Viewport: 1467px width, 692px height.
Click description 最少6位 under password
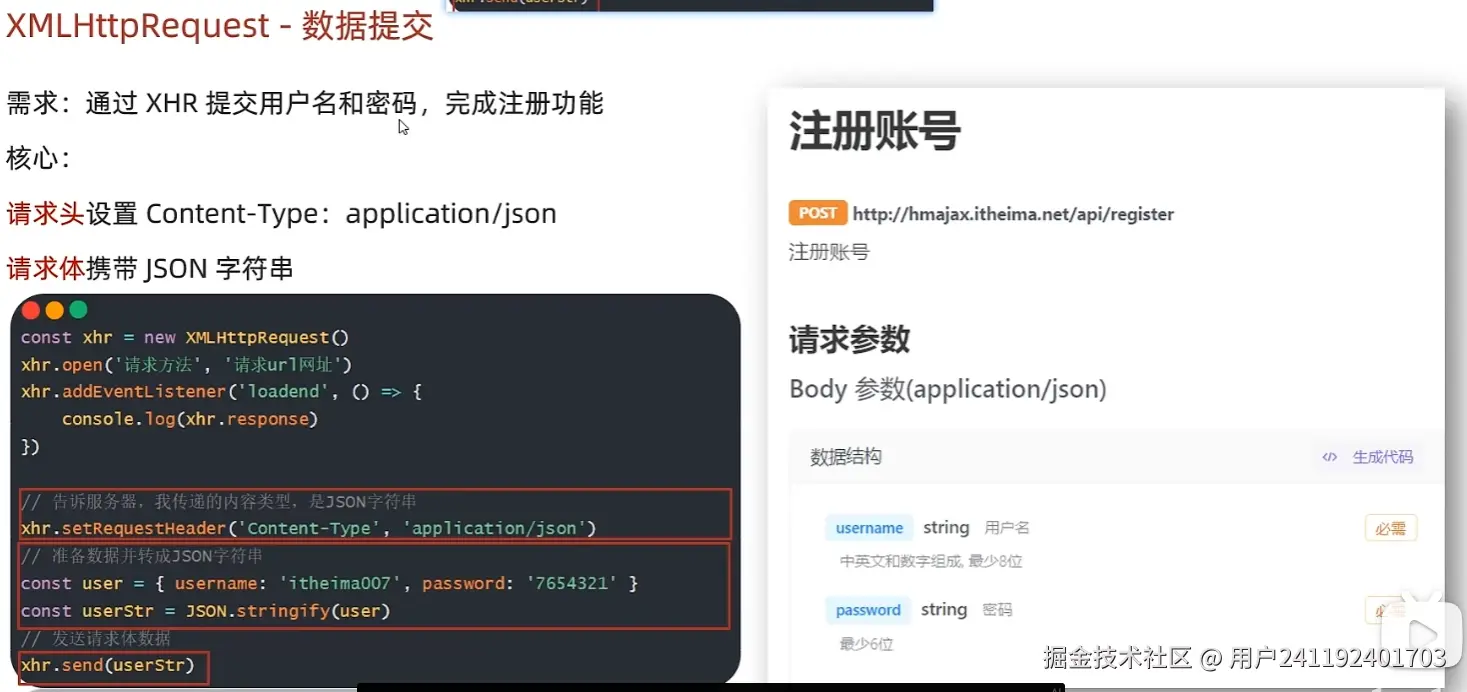pos(866,644)
